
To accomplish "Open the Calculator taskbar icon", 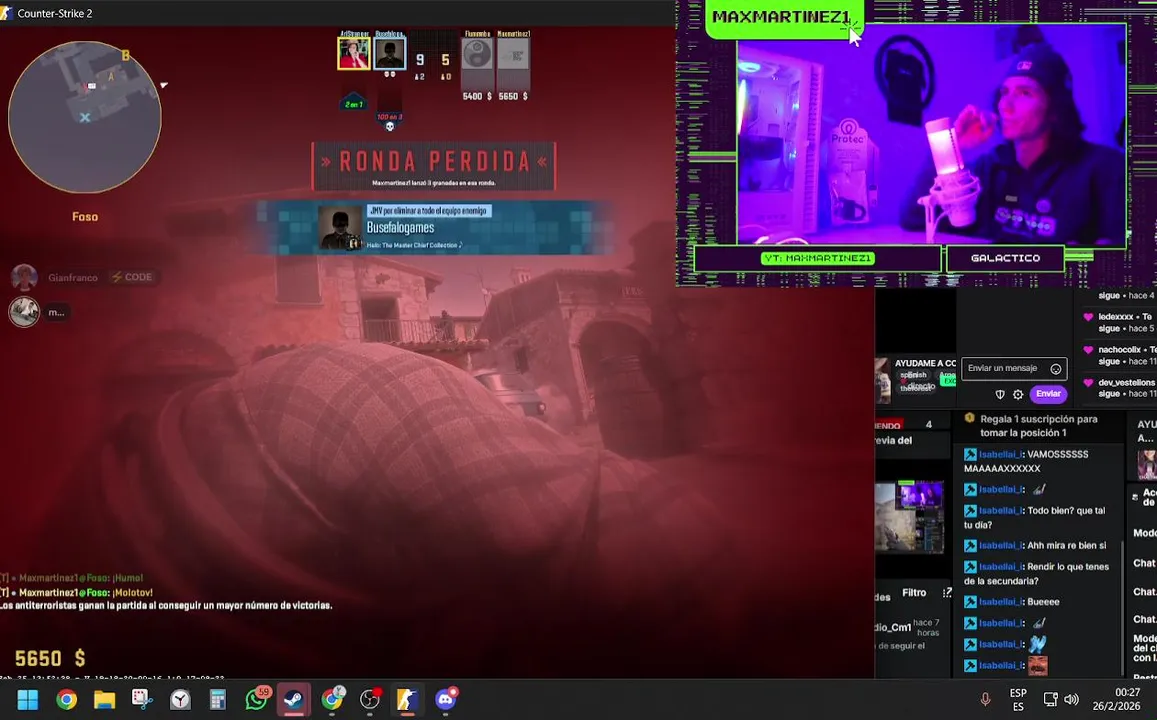I will pos(218,699).
